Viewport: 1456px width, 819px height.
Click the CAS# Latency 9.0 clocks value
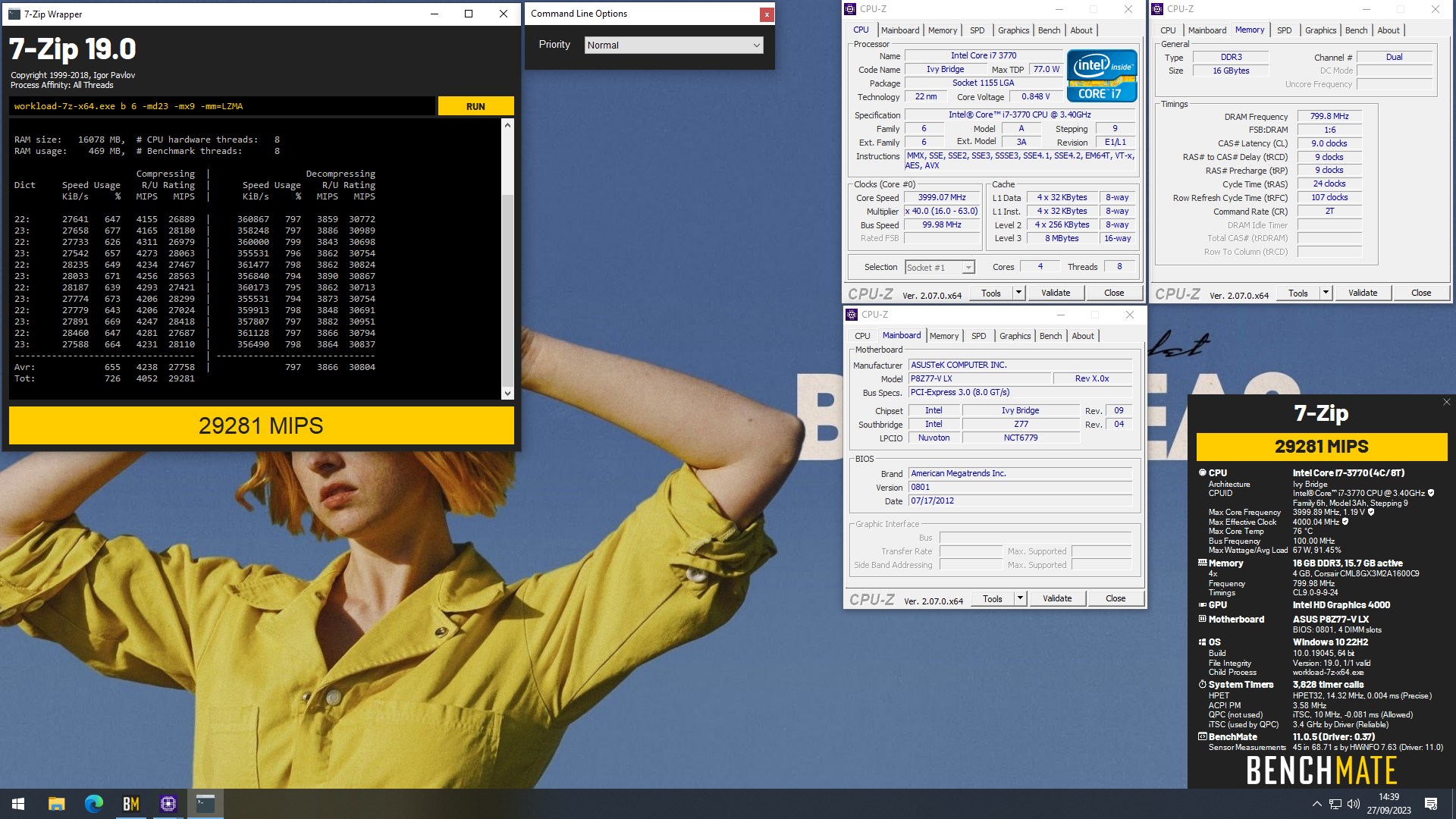pos(1329,144)
